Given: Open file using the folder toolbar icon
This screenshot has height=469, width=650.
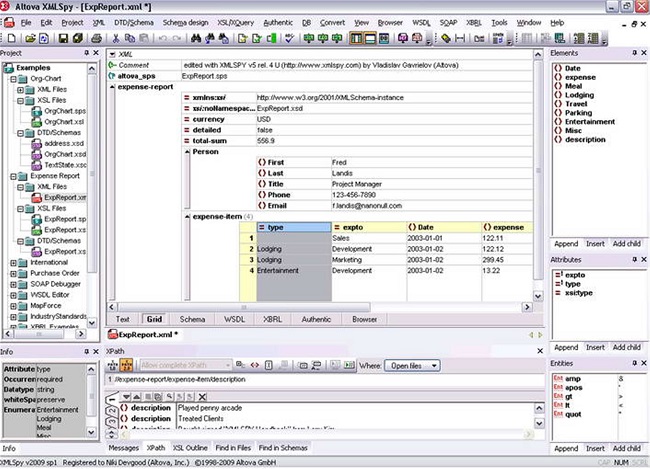Looking at the screenshot, I should tap(30, 39).
